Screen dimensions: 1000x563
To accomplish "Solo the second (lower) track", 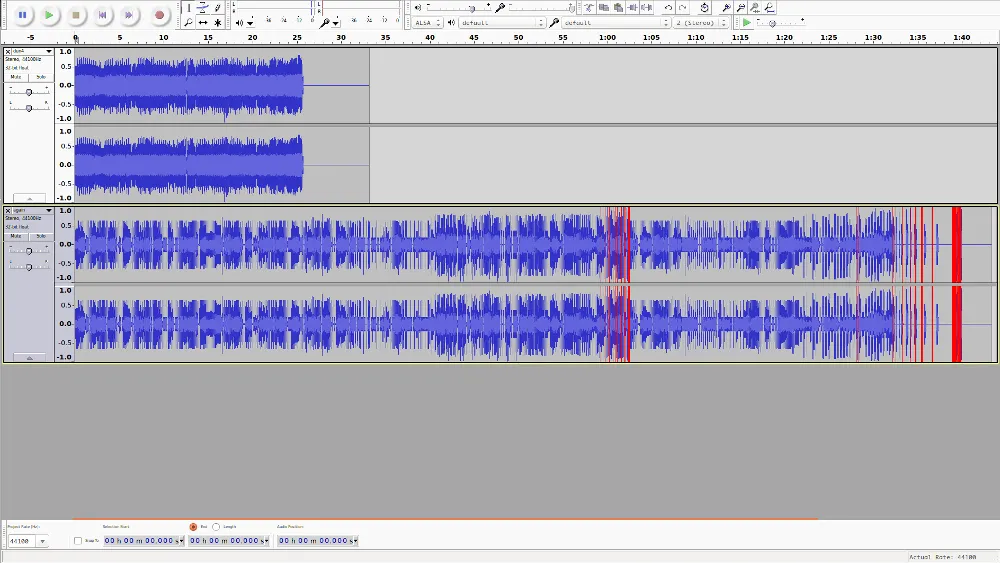I will point(41,236).
